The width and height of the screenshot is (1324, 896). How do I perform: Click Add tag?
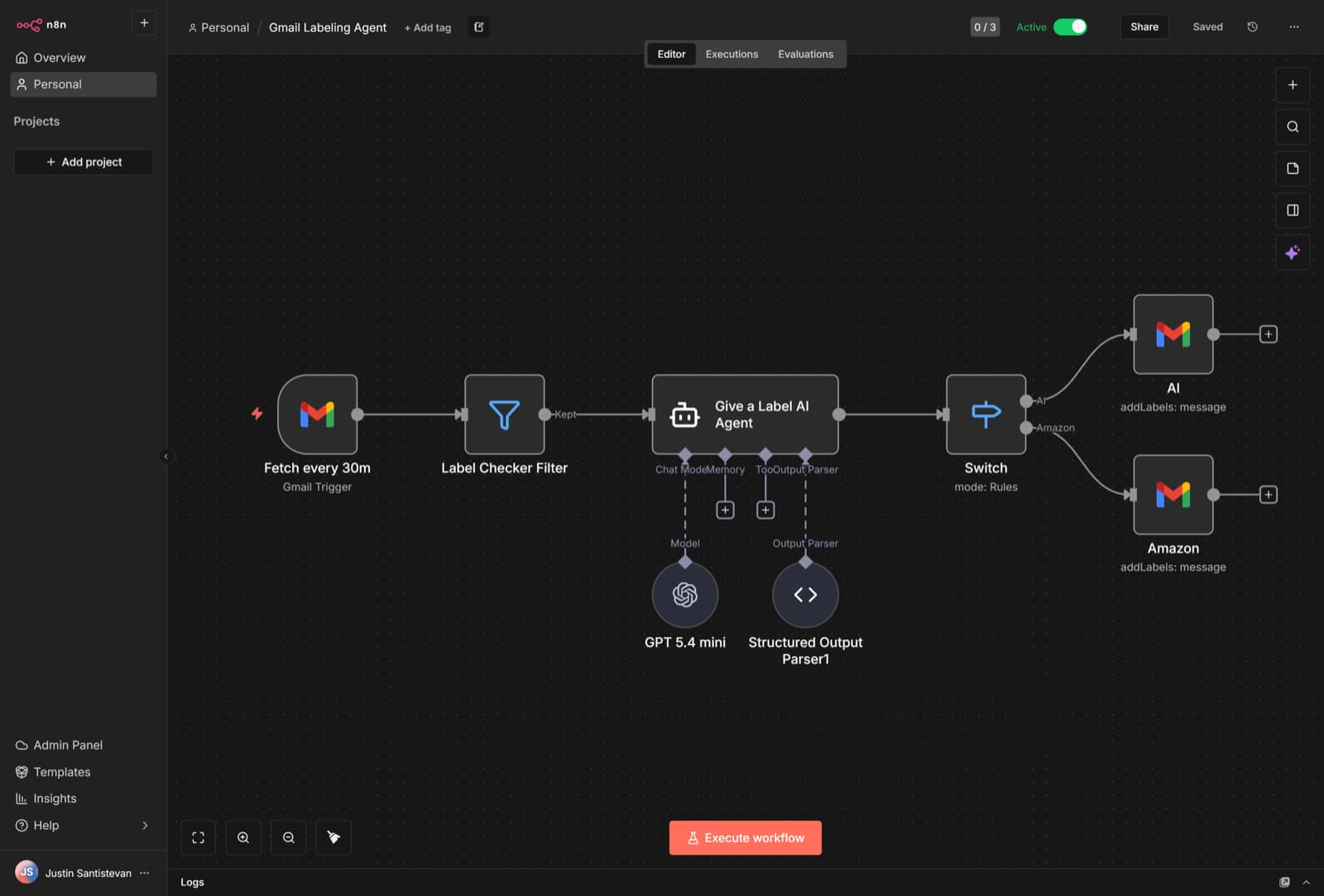pyautogui.click(x=428, y=27)
